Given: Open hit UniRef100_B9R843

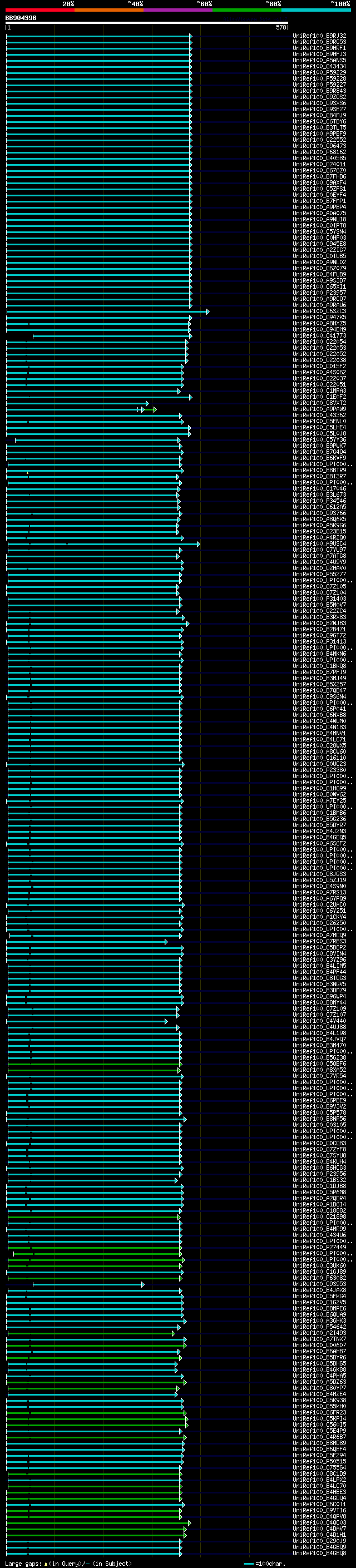Looking at the screenshot, I should coord(319,91).
